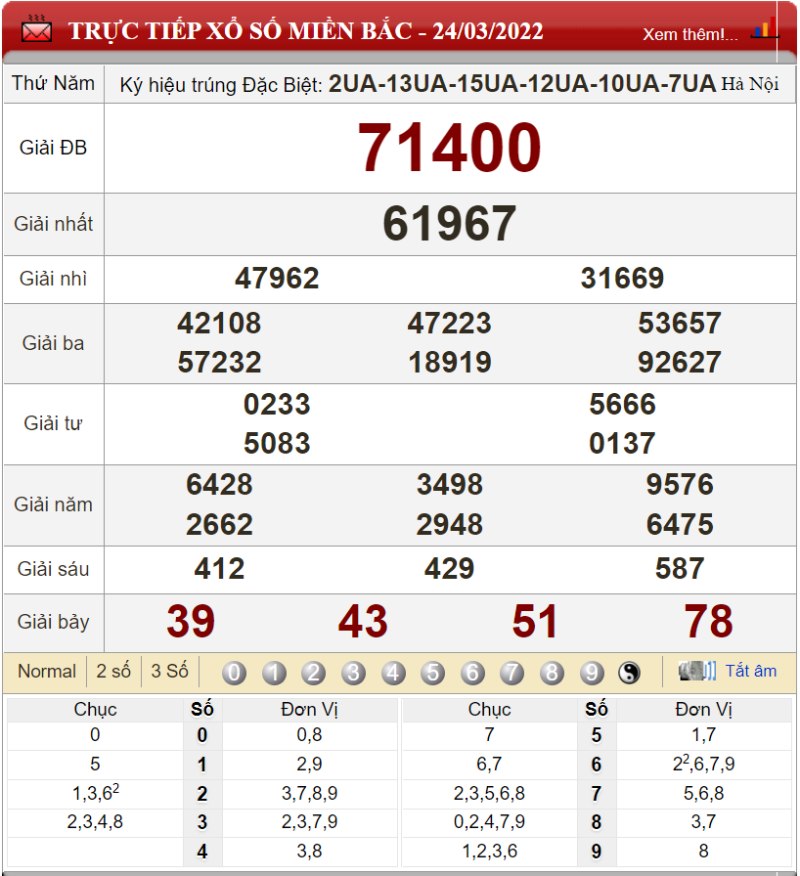
Task: Click third prize number 57232
Action: click(x=219, y=362)
